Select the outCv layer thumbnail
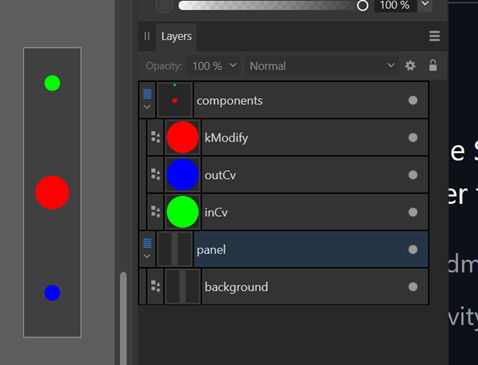This screenshot has height=365, width=478. [183, 175]
